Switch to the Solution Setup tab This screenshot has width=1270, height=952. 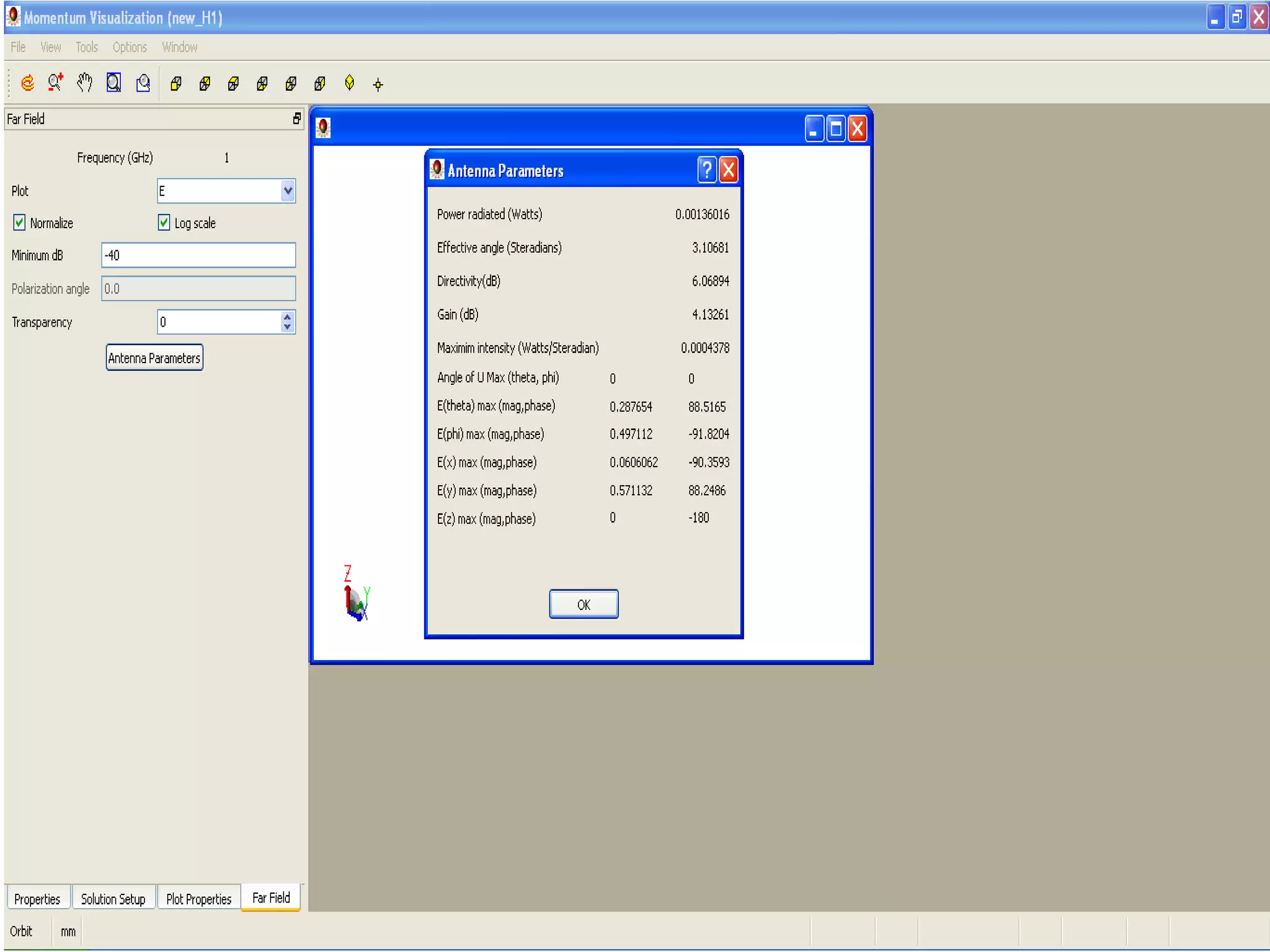click(113, 899)
